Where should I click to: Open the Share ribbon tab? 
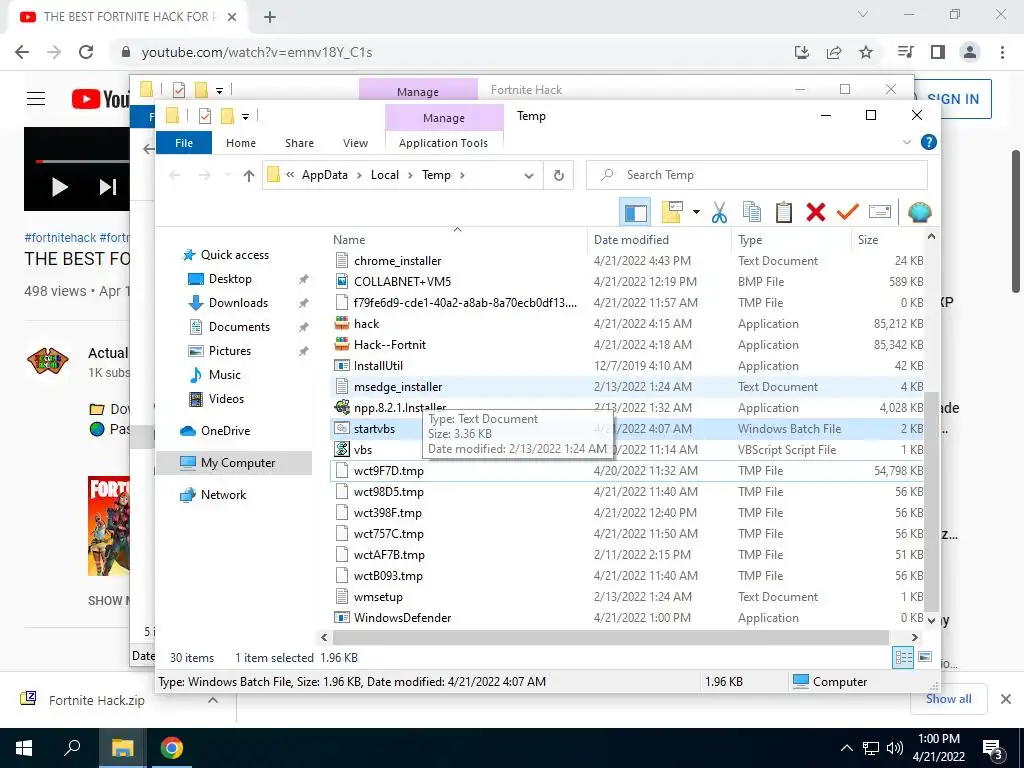(299, 143)
